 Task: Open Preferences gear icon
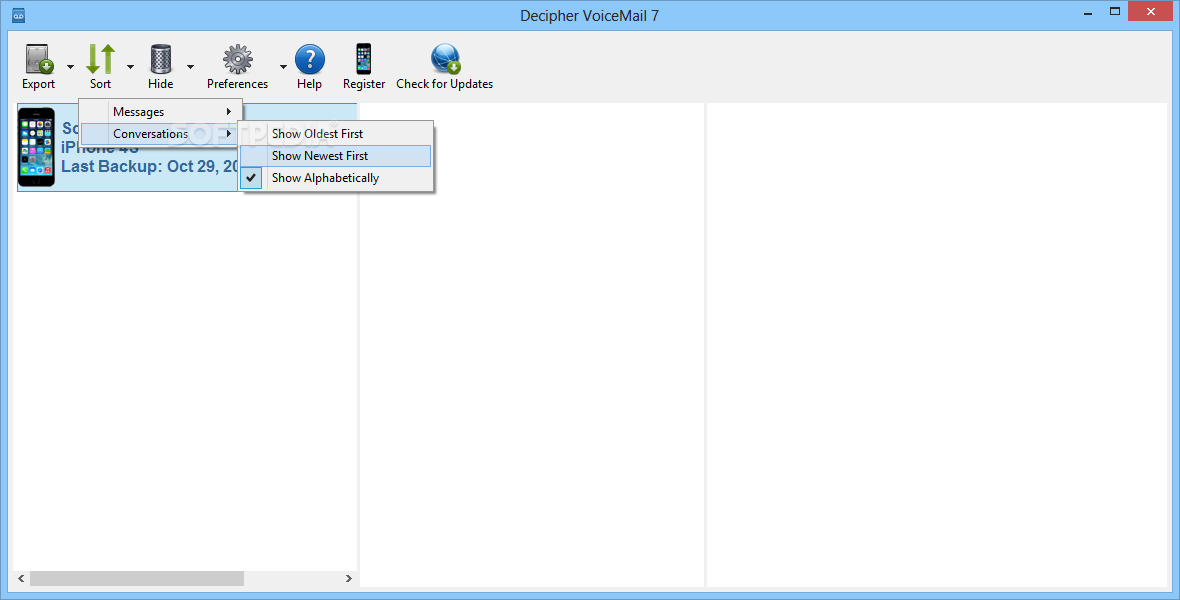coord(237,59)
